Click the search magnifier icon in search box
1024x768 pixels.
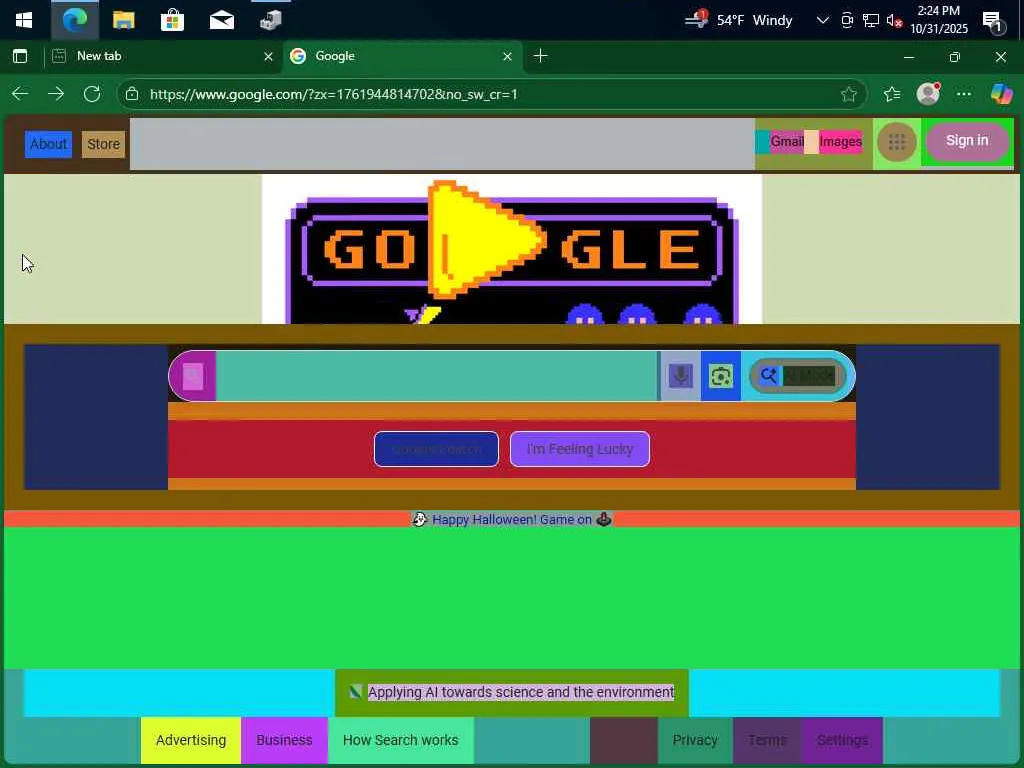[x=193, y=377]
